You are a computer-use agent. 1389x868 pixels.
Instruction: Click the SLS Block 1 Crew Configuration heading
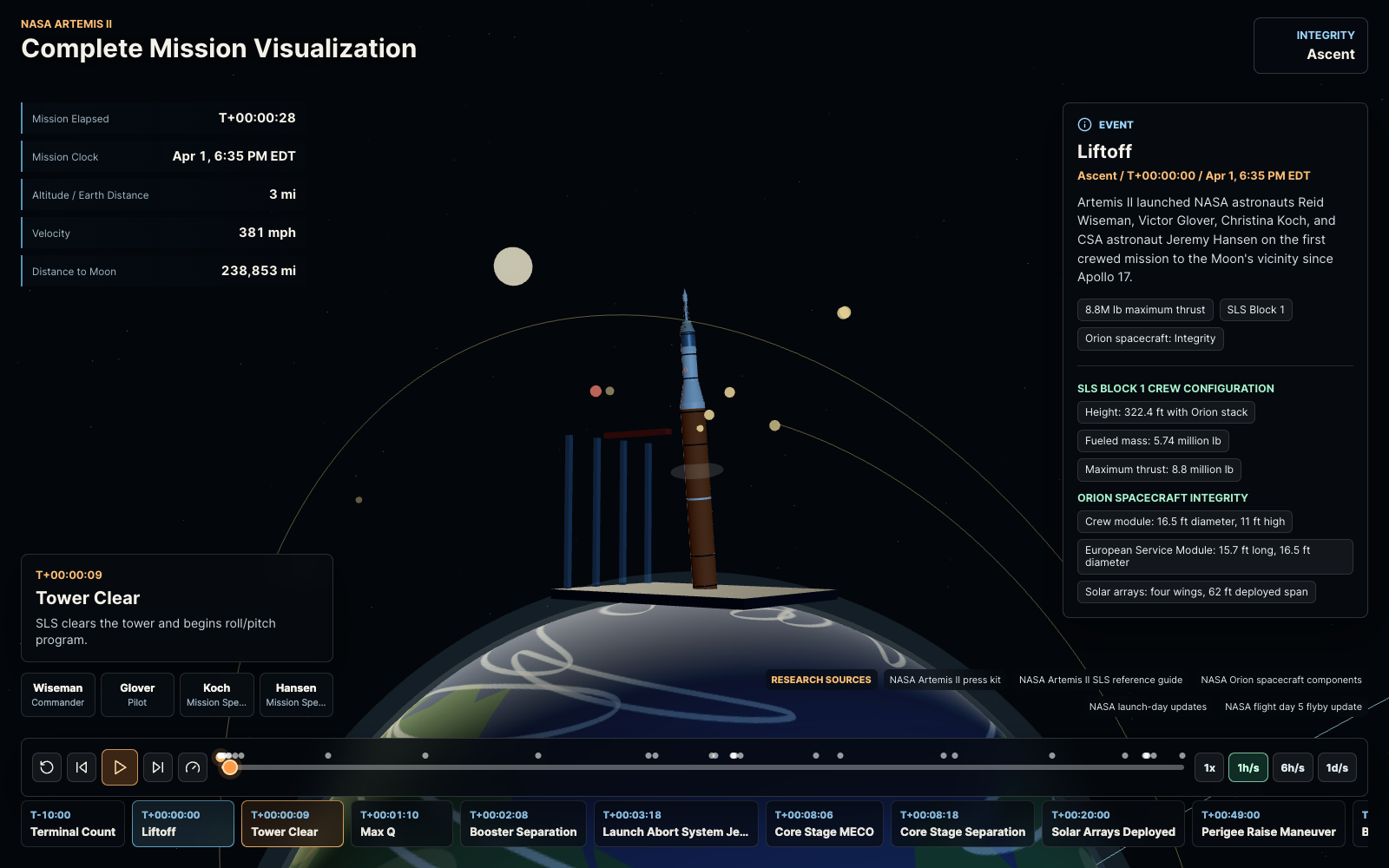tap(1175, 389)
